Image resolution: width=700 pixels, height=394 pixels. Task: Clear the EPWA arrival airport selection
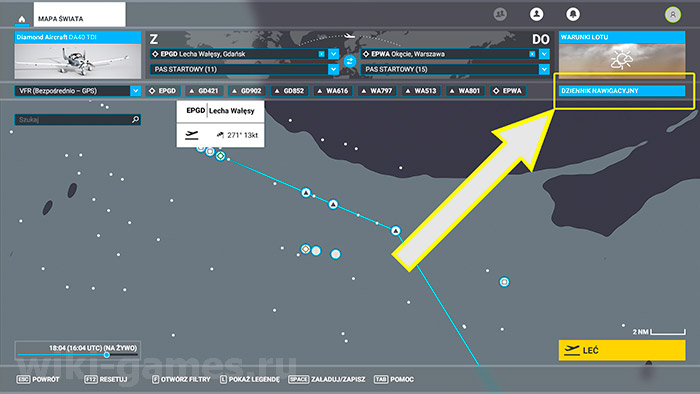coord(532,54)
